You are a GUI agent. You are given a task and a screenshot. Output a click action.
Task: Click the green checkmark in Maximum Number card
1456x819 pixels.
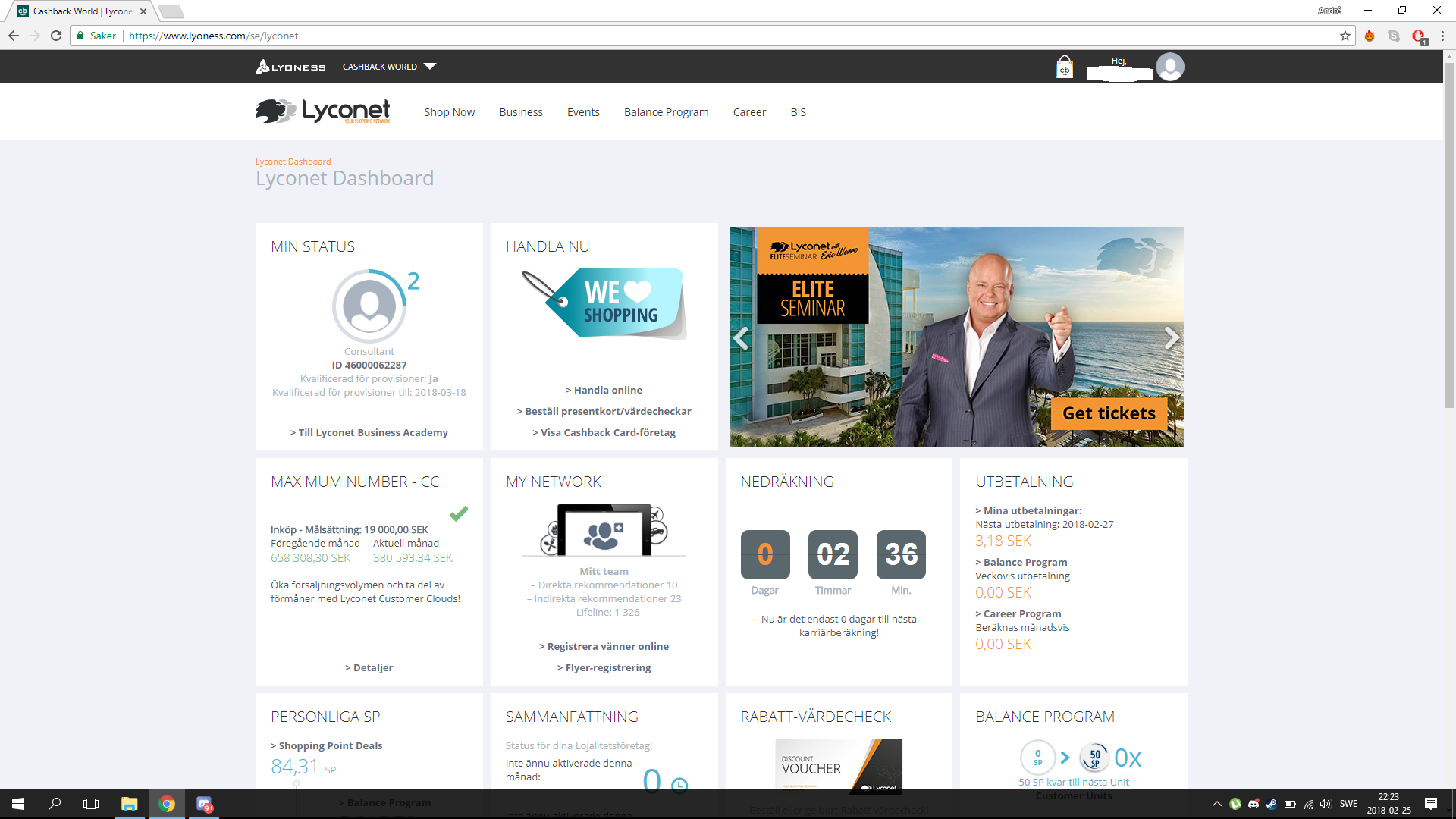point(459,513)
